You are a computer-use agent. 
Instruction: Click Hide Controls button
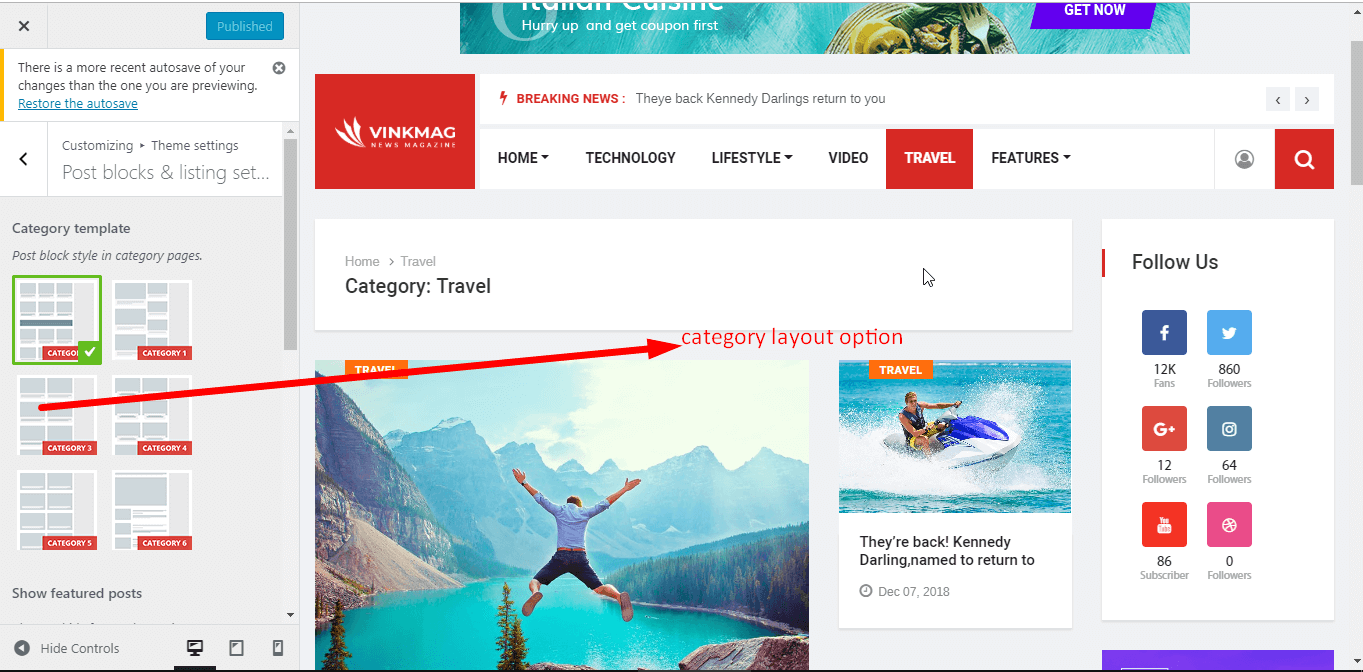[x=67, y=648]
